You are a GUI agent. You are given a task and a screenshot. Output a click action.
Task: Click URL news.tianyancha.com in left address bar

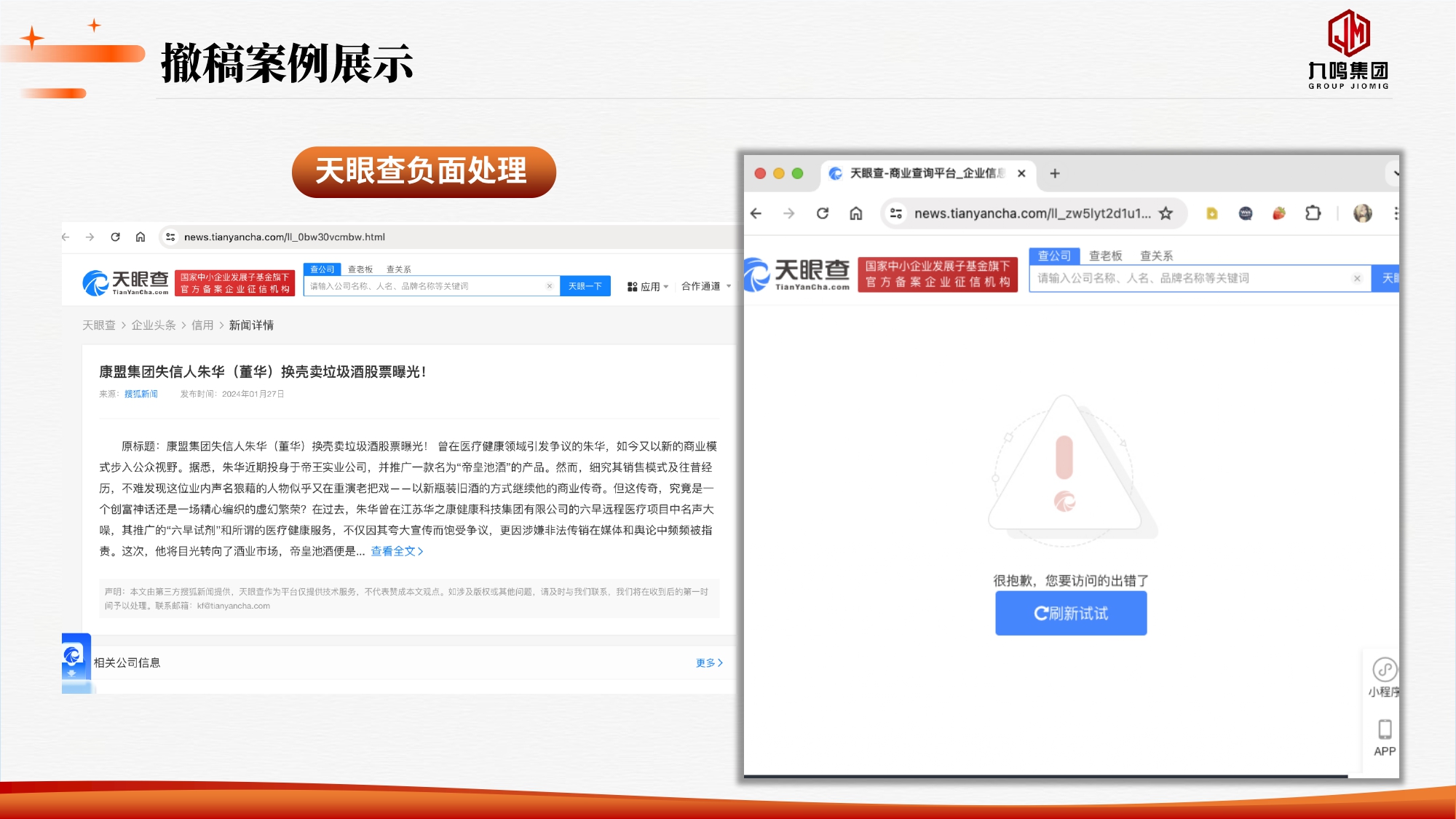point(285,237)
